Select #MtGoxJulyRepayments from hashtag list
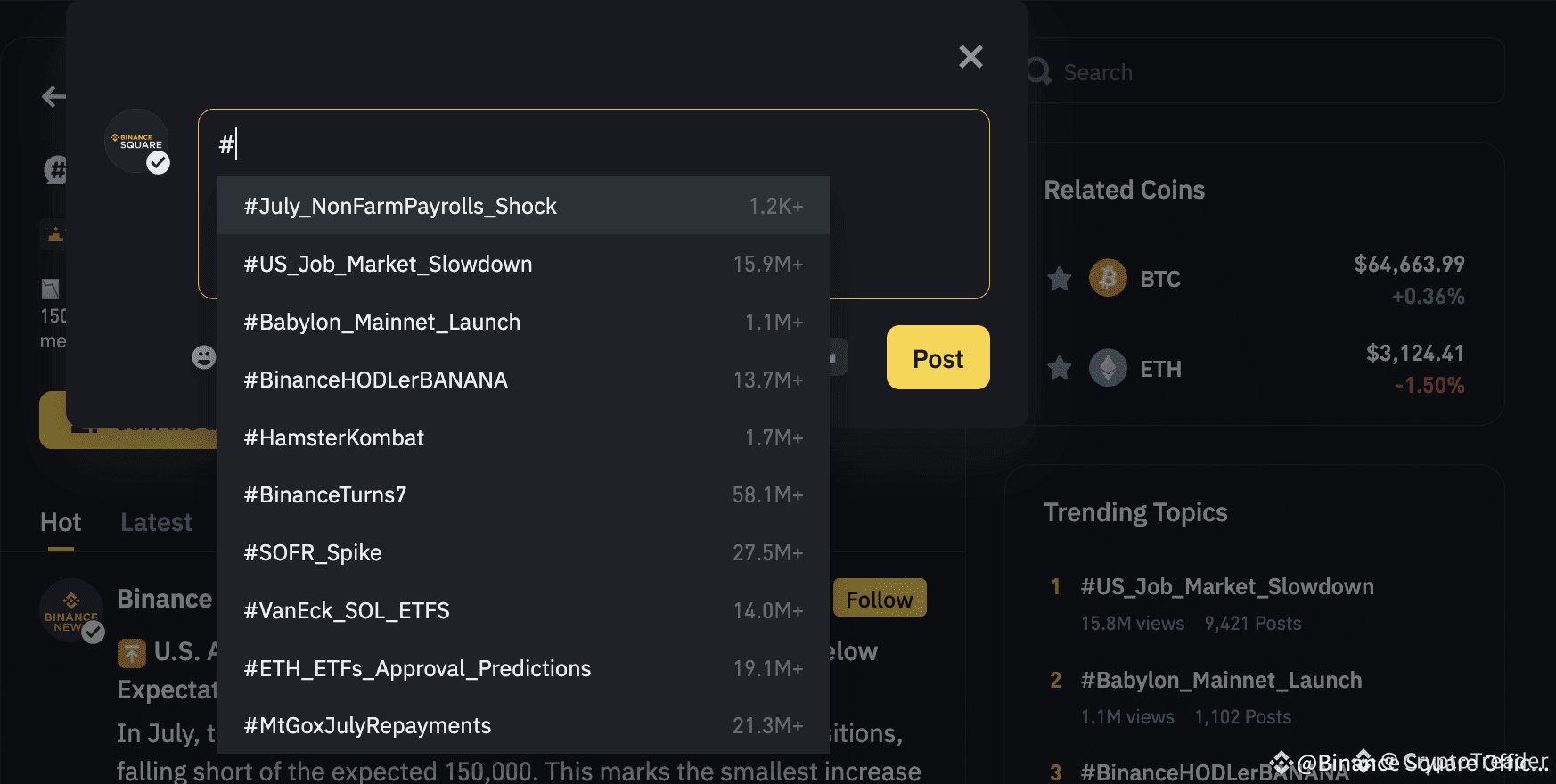1556x784 pixels. [x=523, y=726]
